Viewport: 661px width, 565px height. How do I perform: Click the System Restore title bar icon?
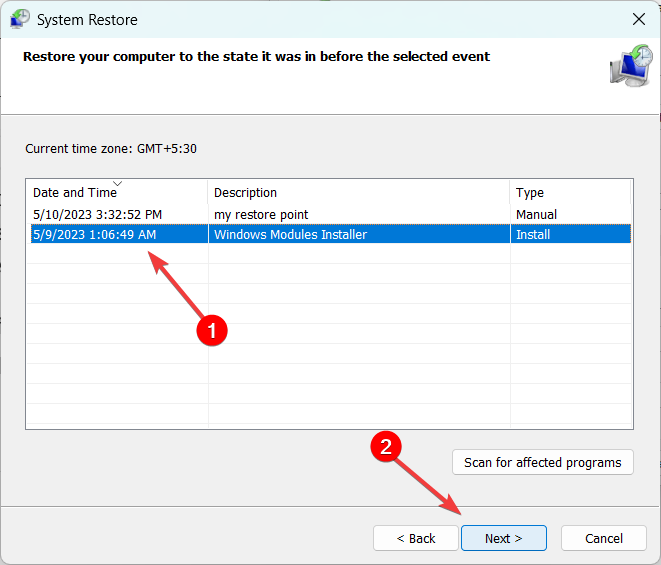coord(18,19)
